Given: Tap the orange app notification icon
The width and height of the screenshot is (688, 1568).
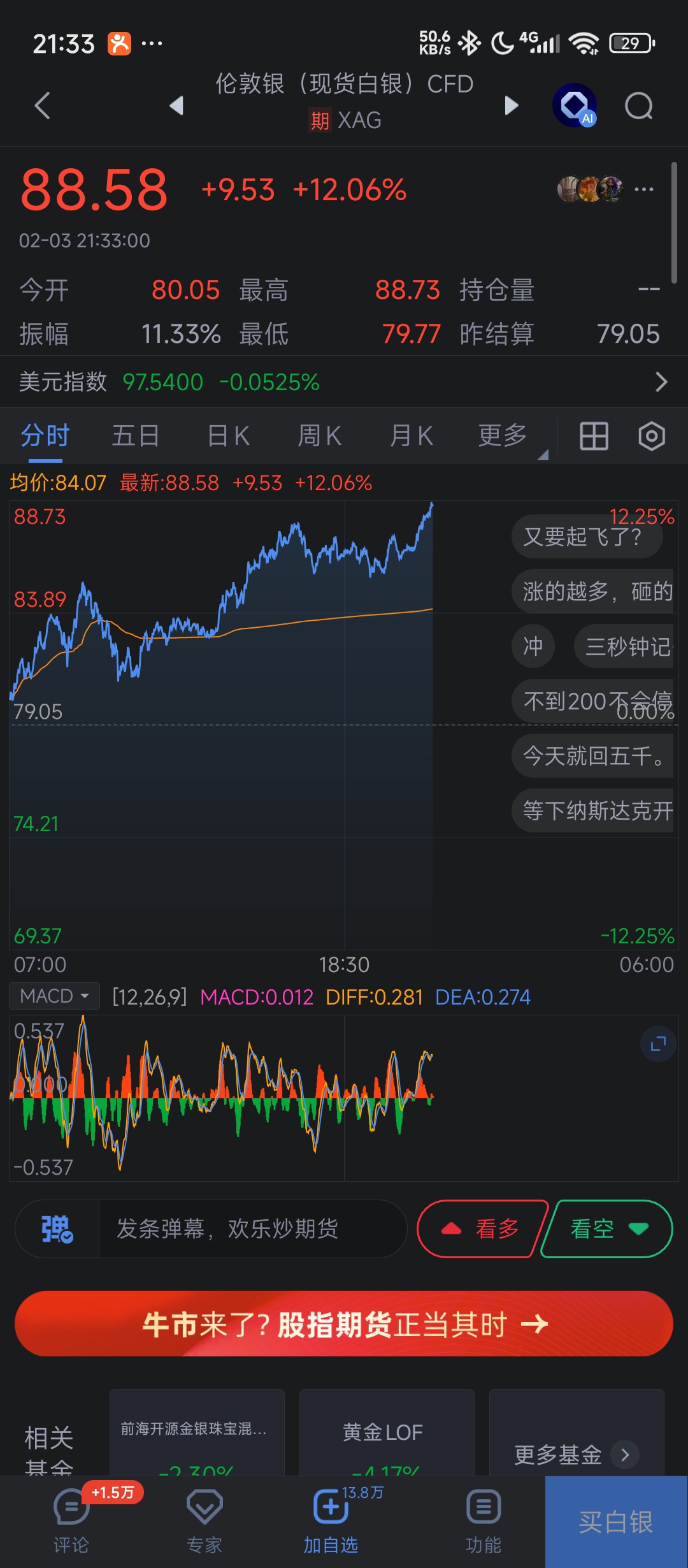Looking at the screenshot, I should [119, 43].
